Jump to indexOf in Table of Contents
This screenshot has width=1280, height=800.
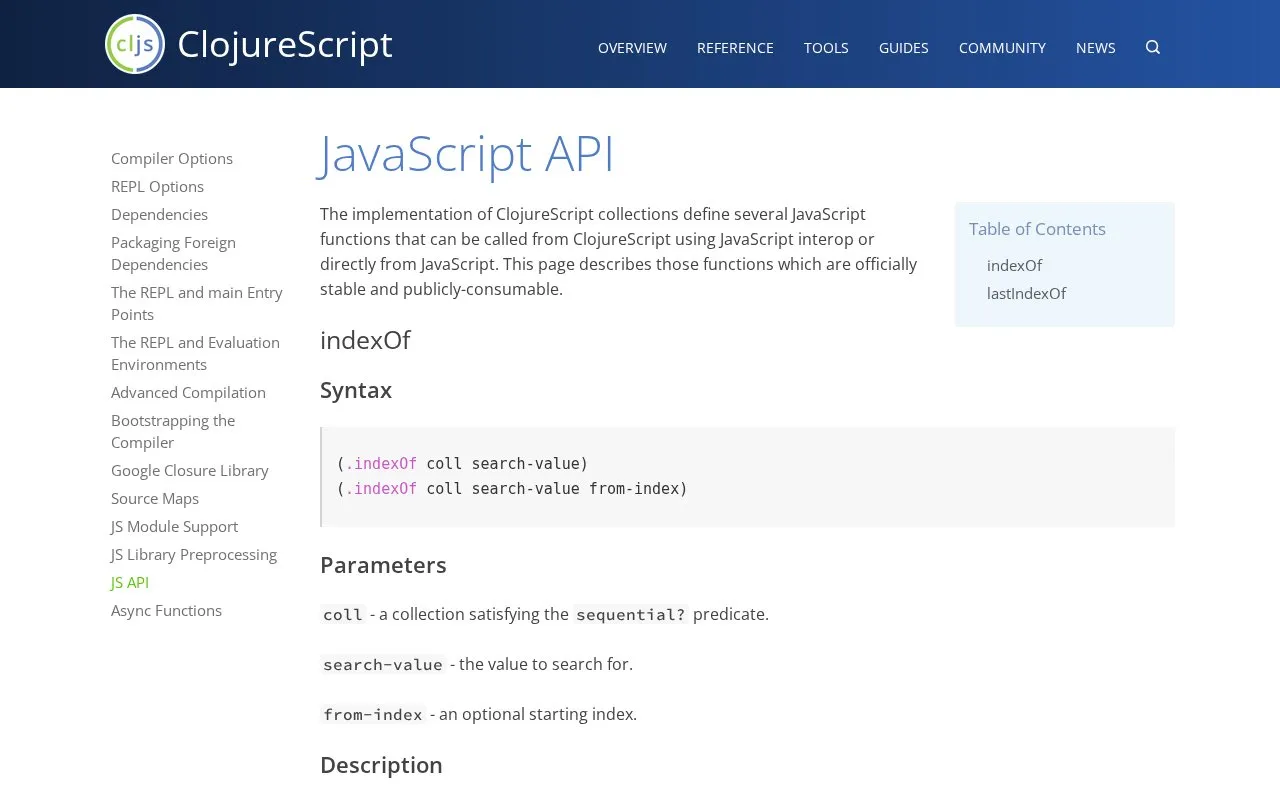coord(1014,265)
